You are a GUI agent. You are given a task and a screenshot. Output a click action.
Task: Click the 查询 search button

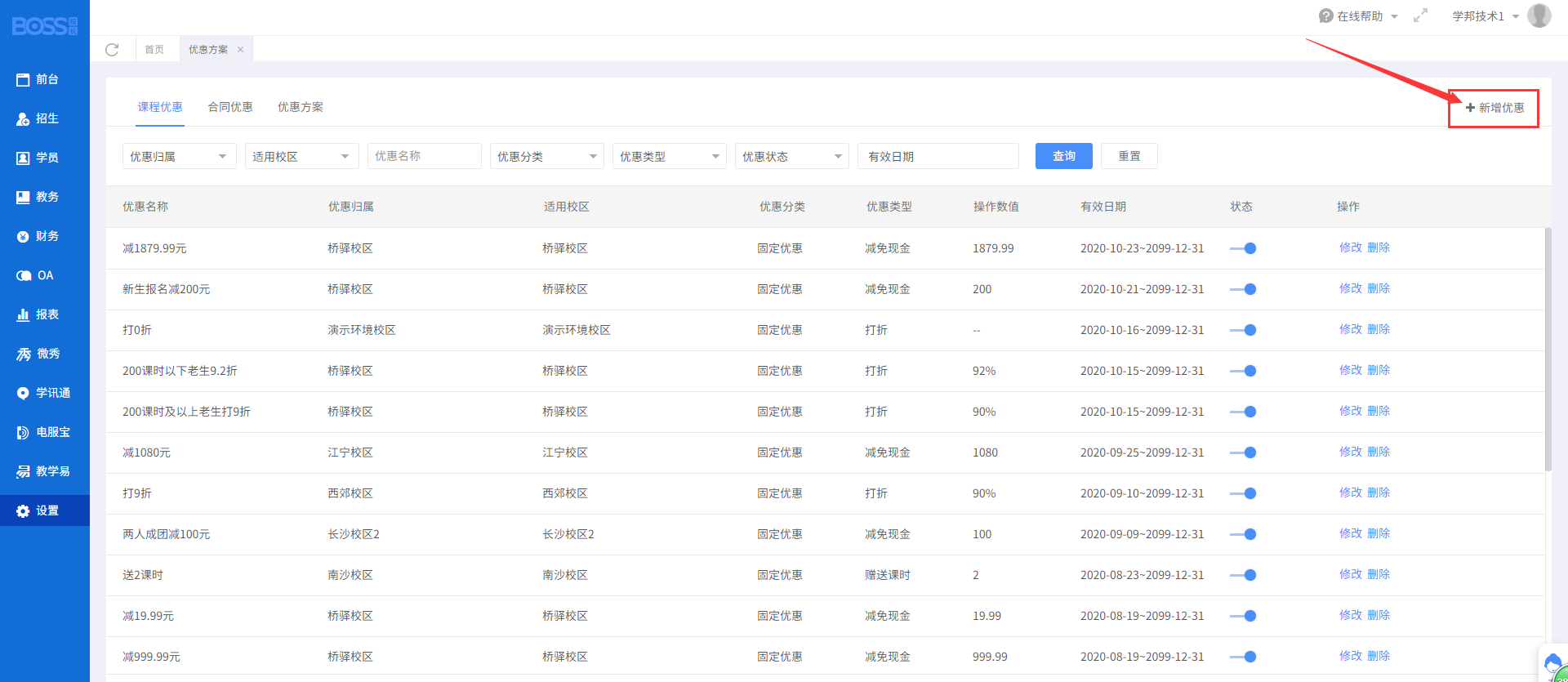(x=1064, y=156)
